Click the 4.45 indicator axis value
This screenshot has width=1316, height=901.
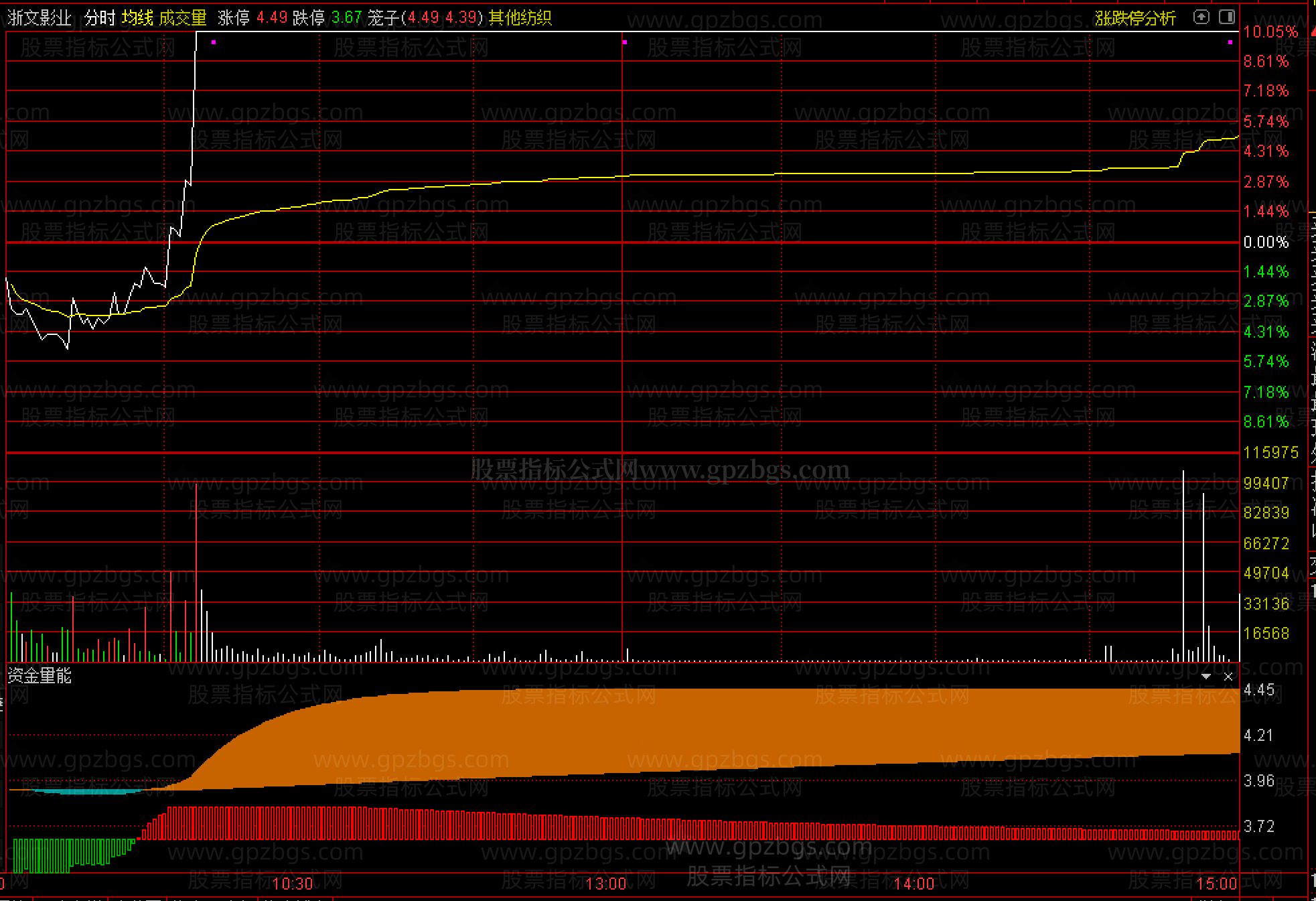1259,690
